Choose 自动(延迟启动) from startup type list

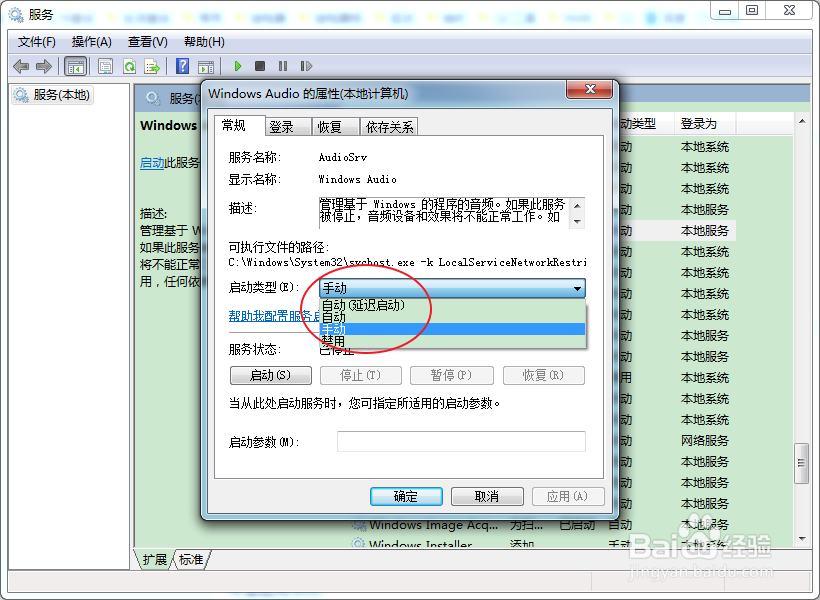click(452, 305)
